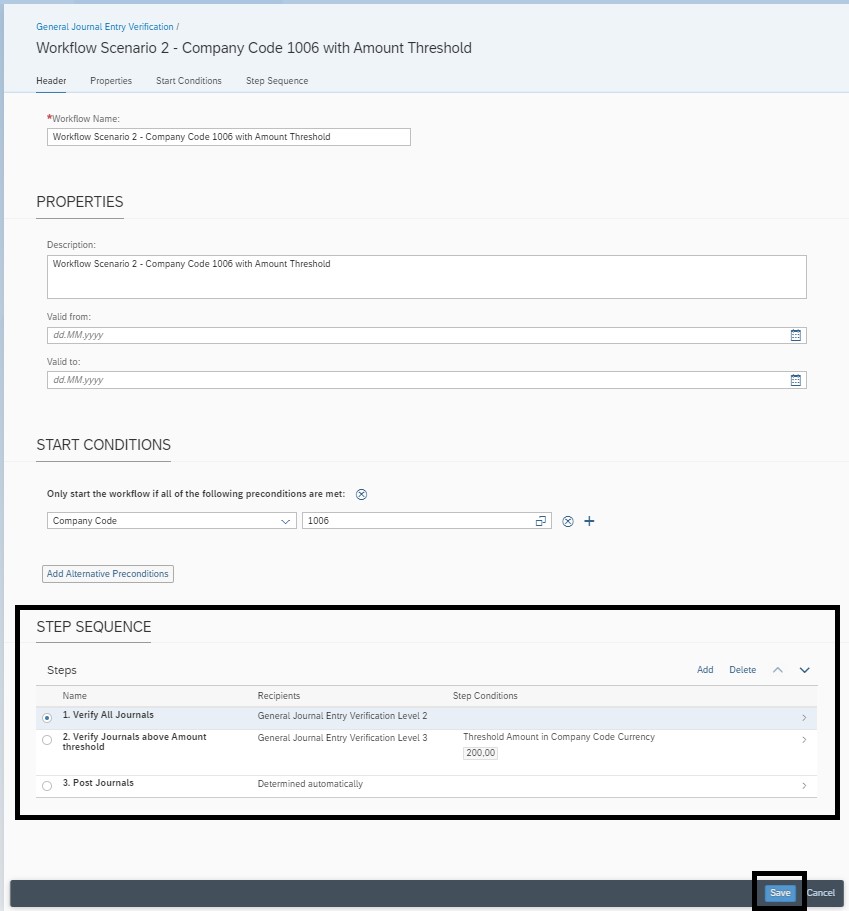Go to the Start Conditions tab

189,81
